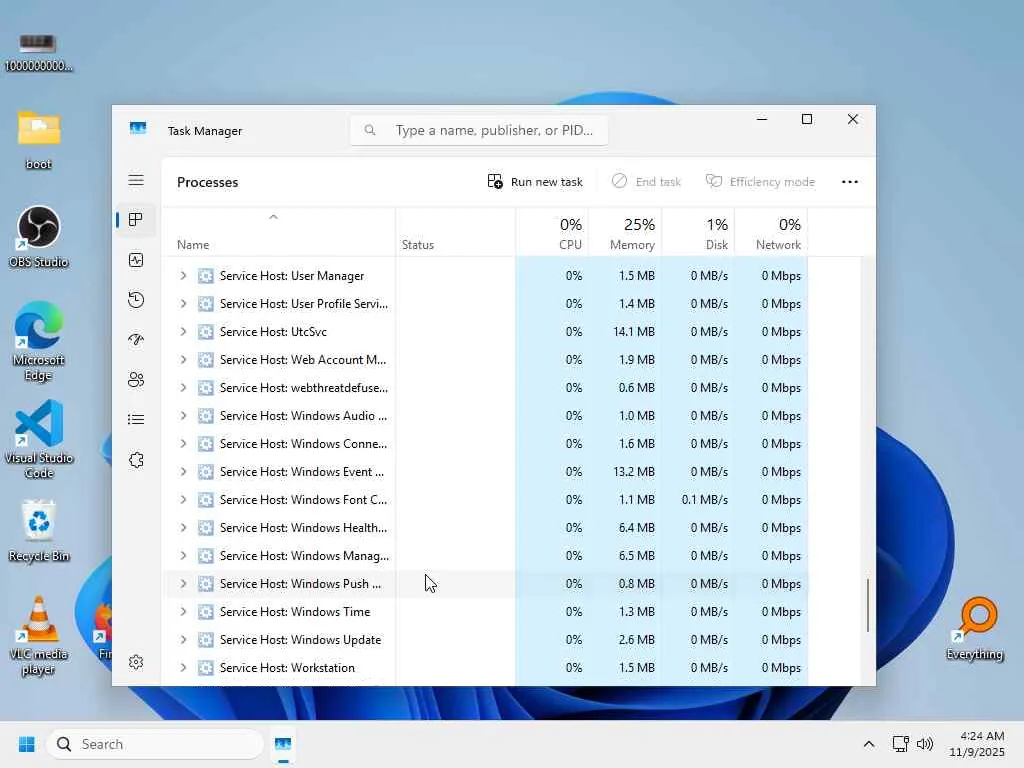Open Task Manager settings gear
Screen dimensions: 1024x768
pos(136,662)
